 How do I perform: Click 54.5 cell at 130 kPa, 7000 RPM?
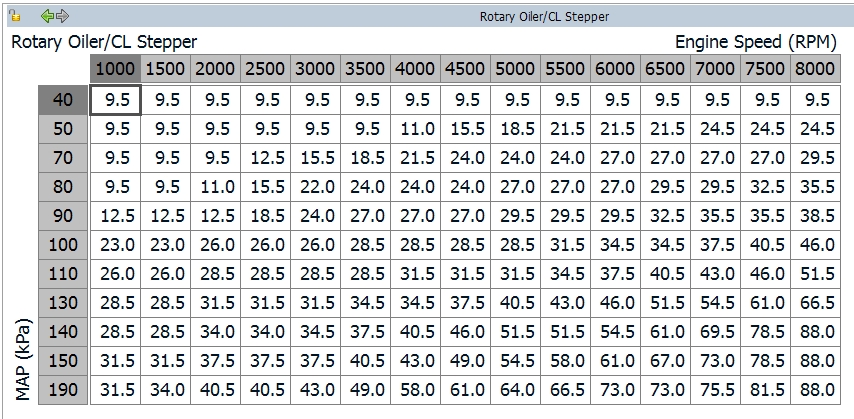tap(716, 302)
